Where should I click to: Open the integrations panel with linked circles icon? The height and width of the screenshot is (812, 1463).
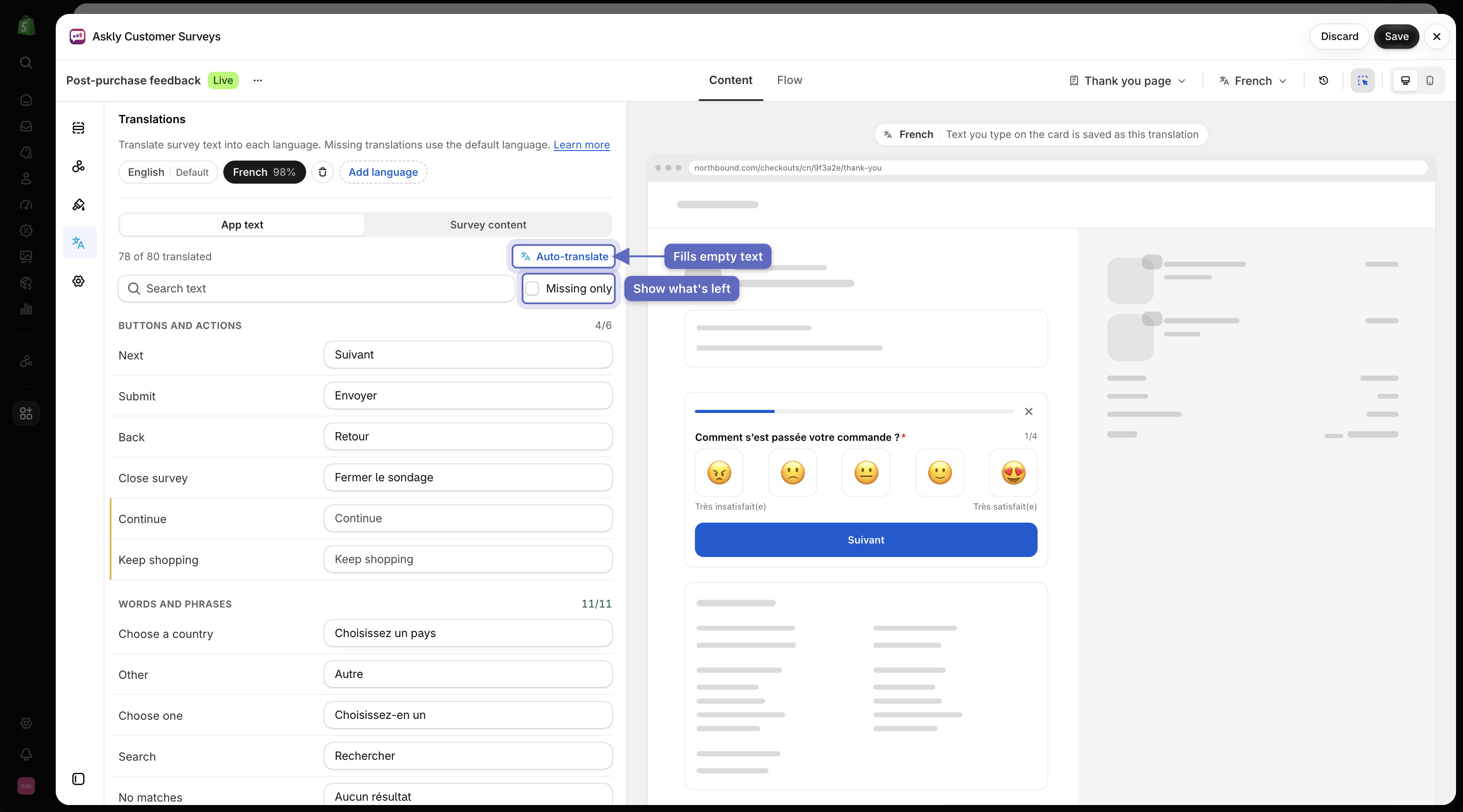78,166
